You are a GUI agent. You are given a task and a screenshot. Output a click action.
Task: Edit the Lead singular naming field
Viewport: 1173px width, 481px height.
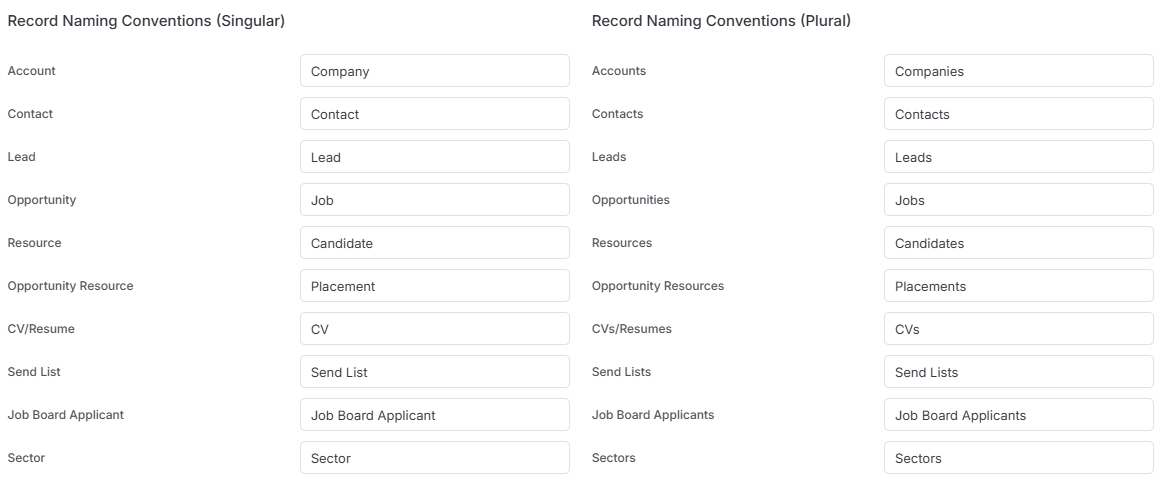tap(435, 157)
